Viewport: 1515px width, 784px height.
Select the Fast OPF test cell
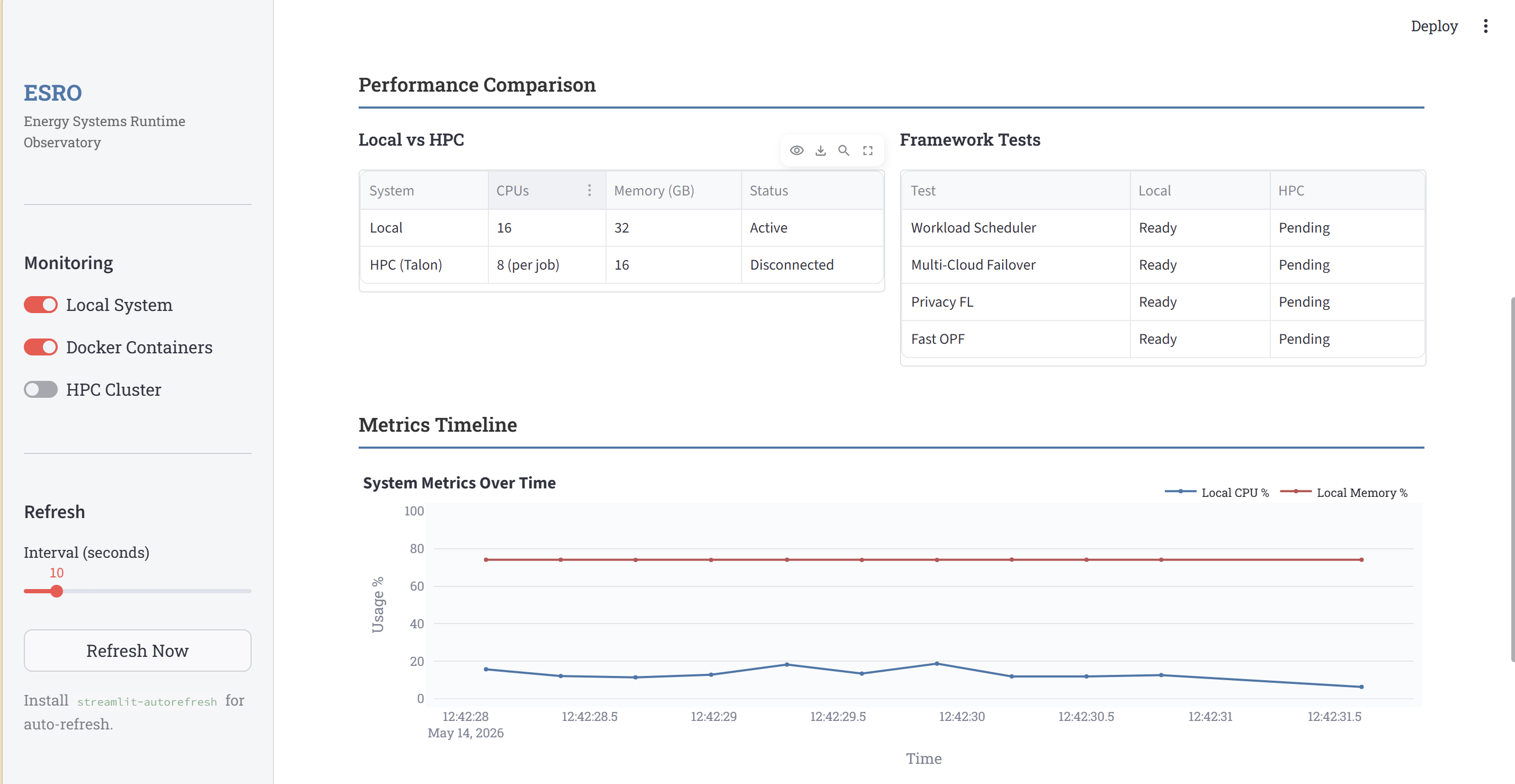pyautogui.click(x=1015, y=339)
